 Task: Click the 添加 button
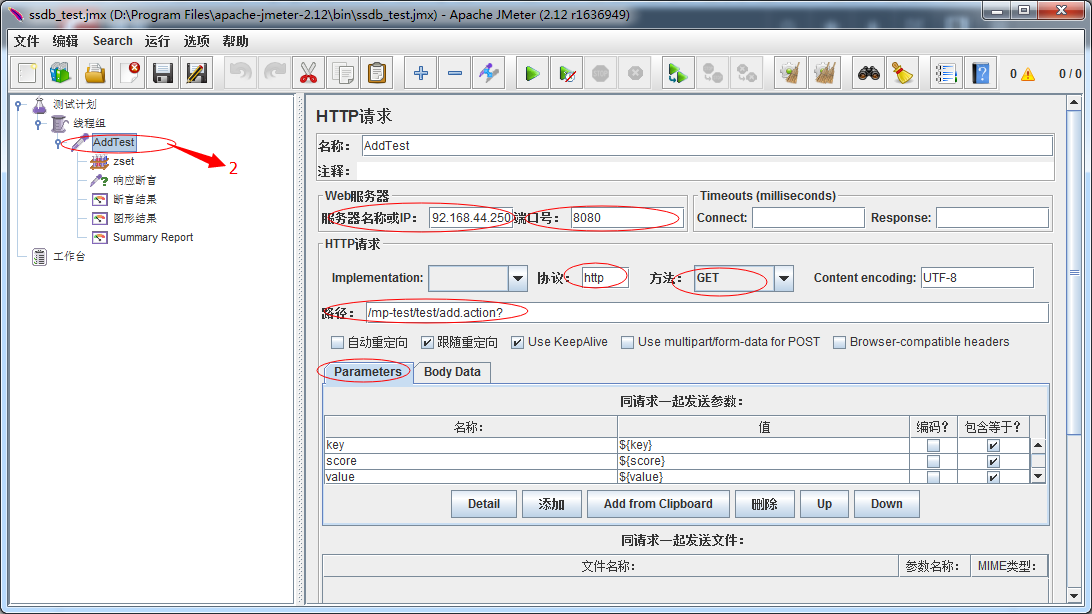[552, 504]
